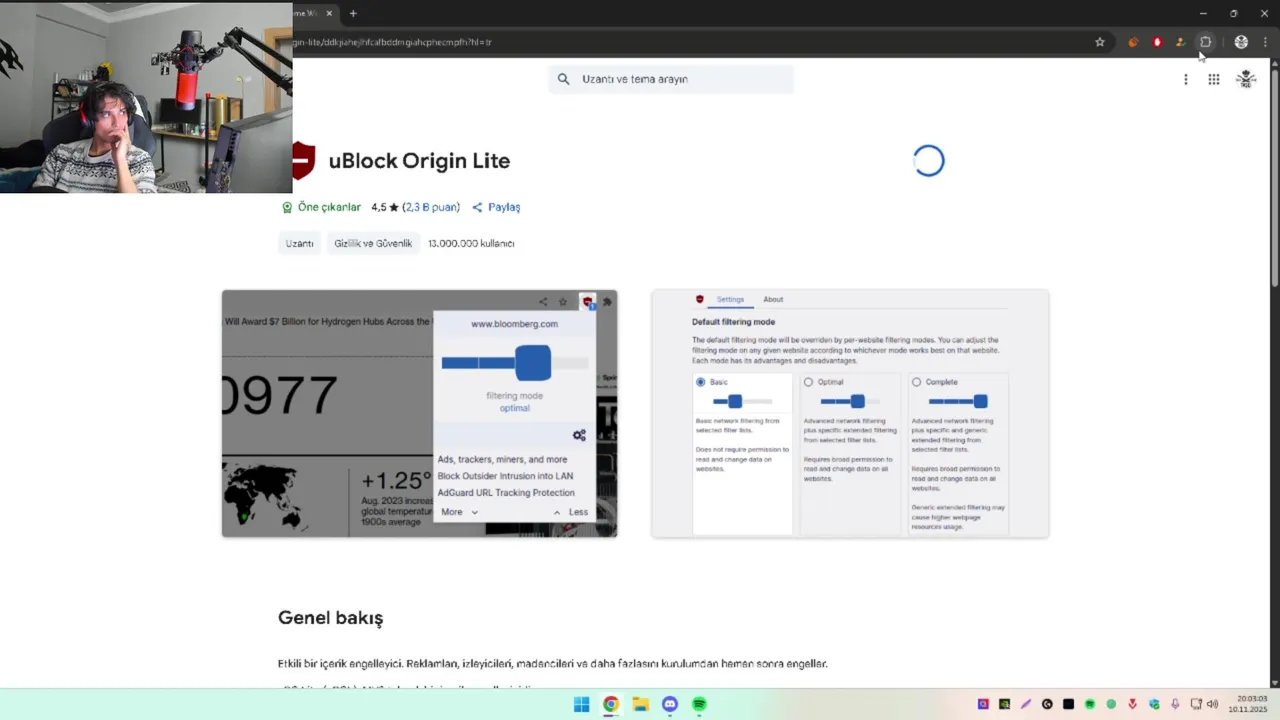Click the black square tray icon
Screen dimensions: 1280x720
coord(1068,704)
